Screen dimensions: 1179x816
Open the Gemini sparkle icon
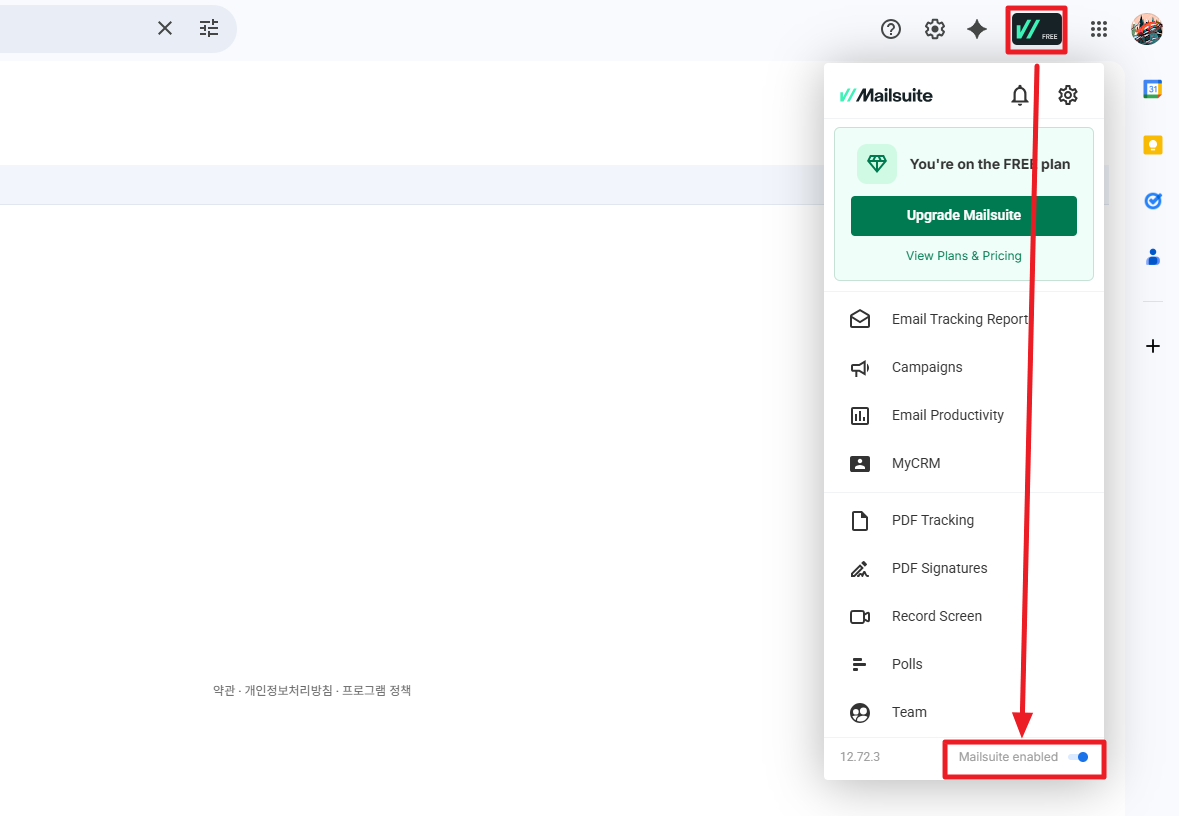[x=977, y=29]
